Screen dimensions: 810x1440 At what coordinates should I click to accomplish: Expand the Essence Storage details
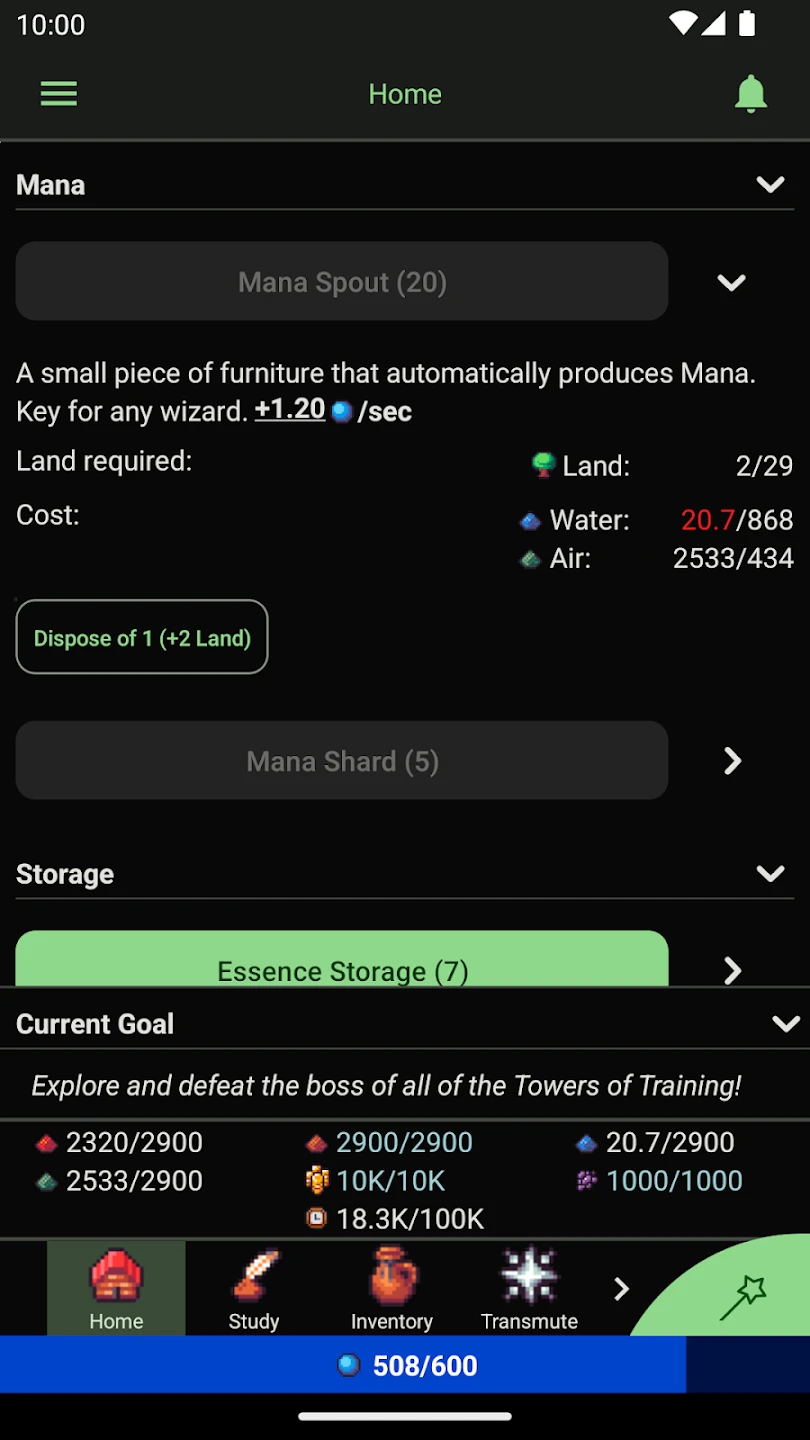click(732, 969)
